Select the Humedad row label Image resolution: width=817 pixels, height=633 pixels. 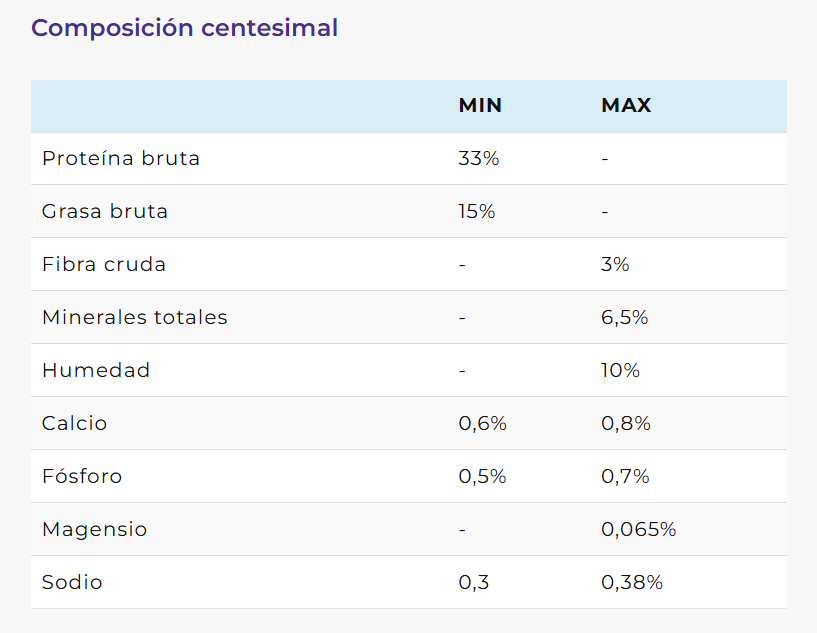[x=96, y=370]
